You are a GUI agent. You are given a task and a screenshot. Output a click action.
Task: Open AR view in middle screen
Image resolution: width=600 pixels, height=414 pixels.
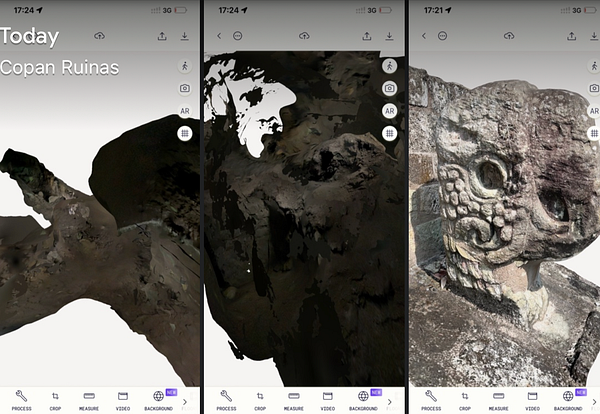pos(390,111)
